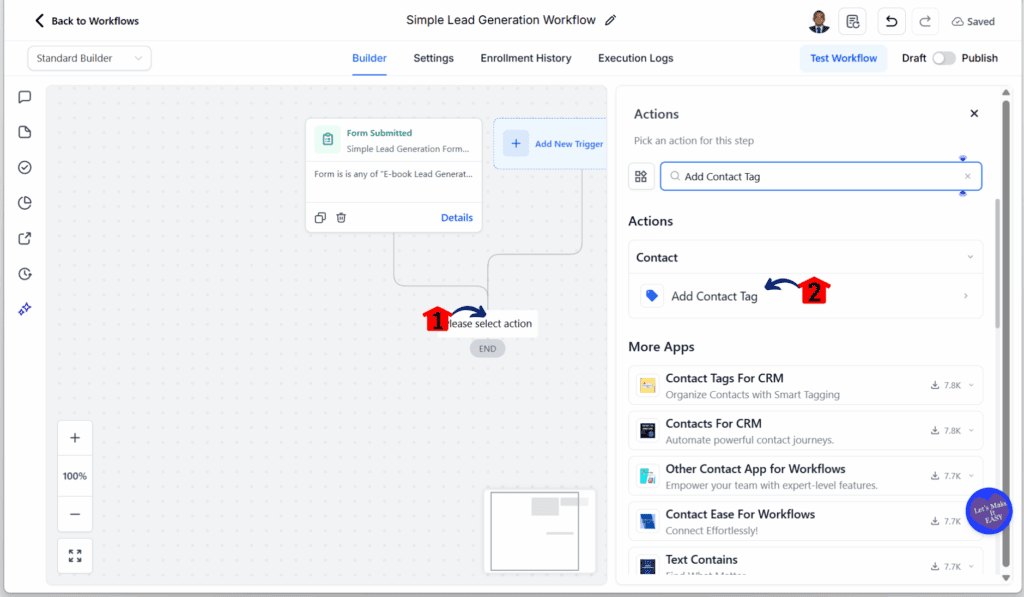The height and width of the screenshot is (597, 1024).
Task: View Details of the Form Submitted trigger
Action: point(456,217)
